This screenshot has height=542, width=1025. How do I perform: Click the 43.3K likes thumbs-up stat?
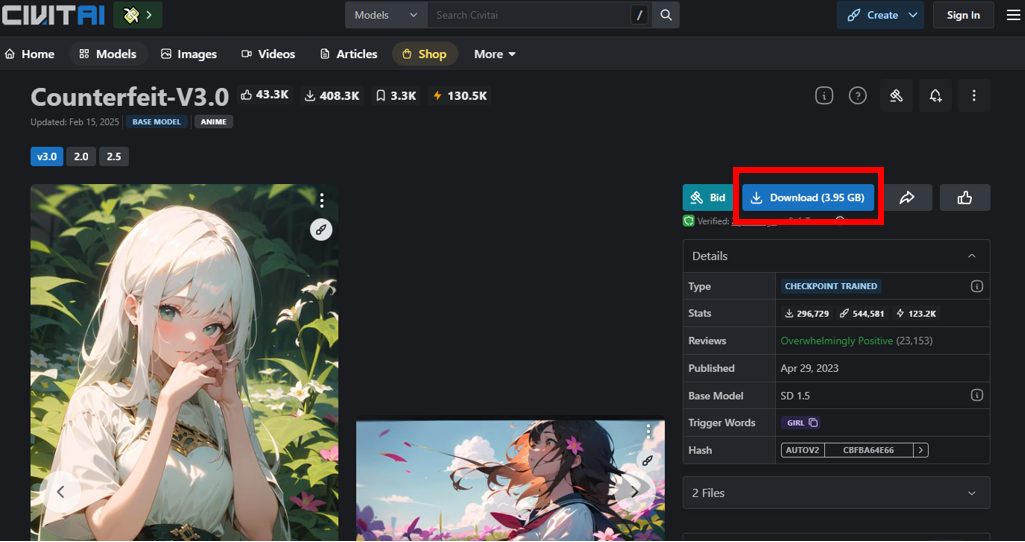pyautogui.click(x=265, y=95)
